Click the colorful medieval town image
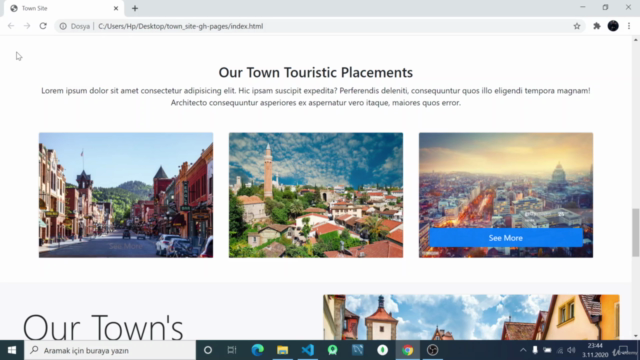The height and width of the screenshot is (360, 640). 471,317
